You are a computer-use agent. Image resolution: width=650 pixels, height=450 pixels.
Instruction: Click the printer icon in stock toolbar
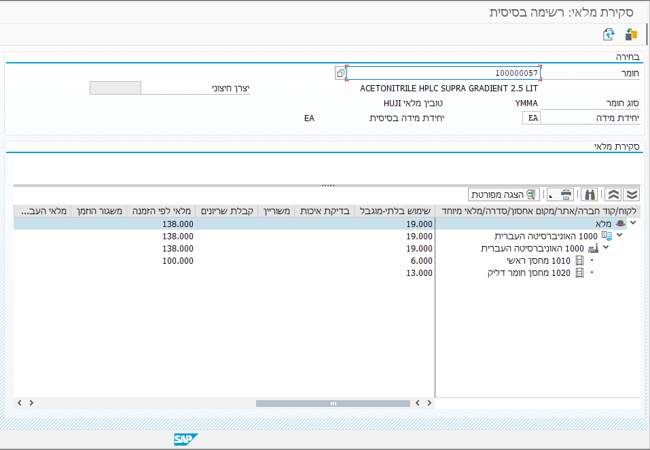pos(566,194)
